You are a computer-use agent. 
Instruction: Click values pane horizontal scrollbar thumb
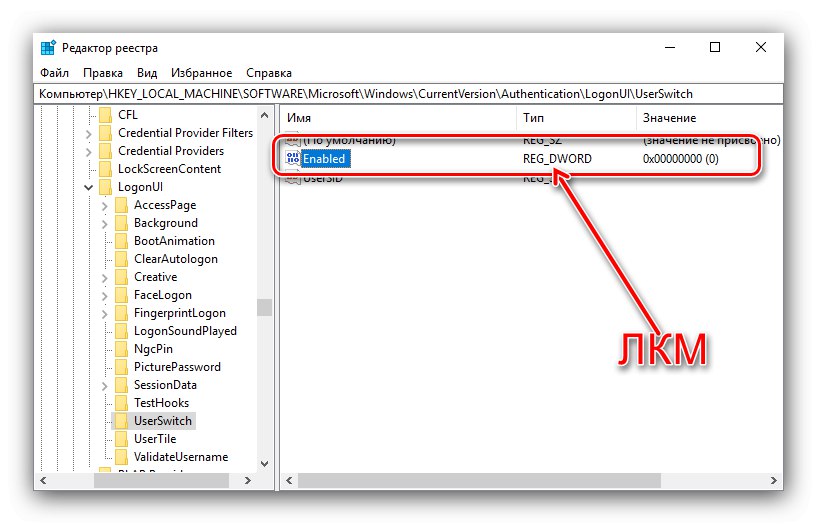pyautogui.click(x=479, y=480)
